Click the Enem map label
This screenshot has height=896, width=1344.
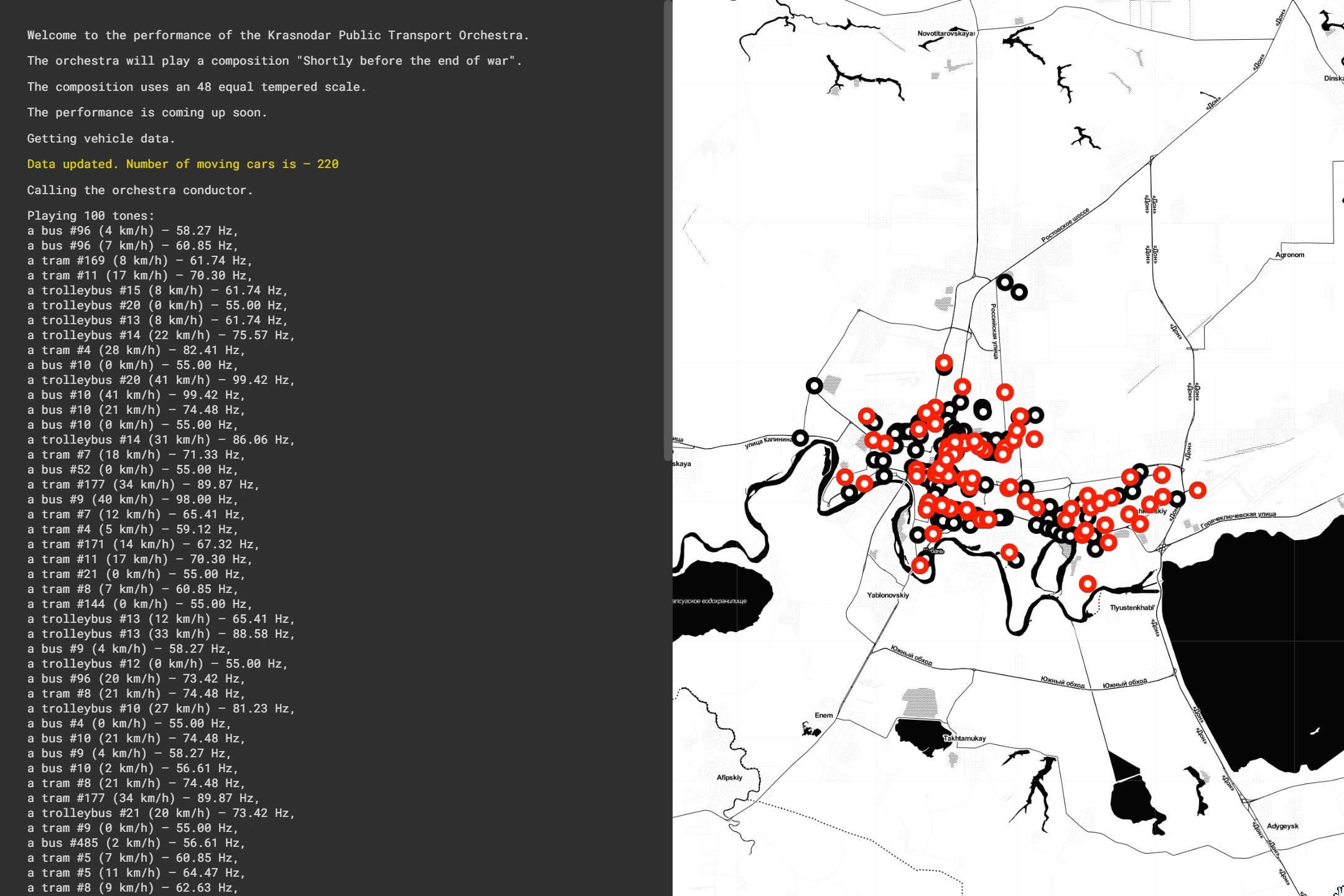coord(824,716)
